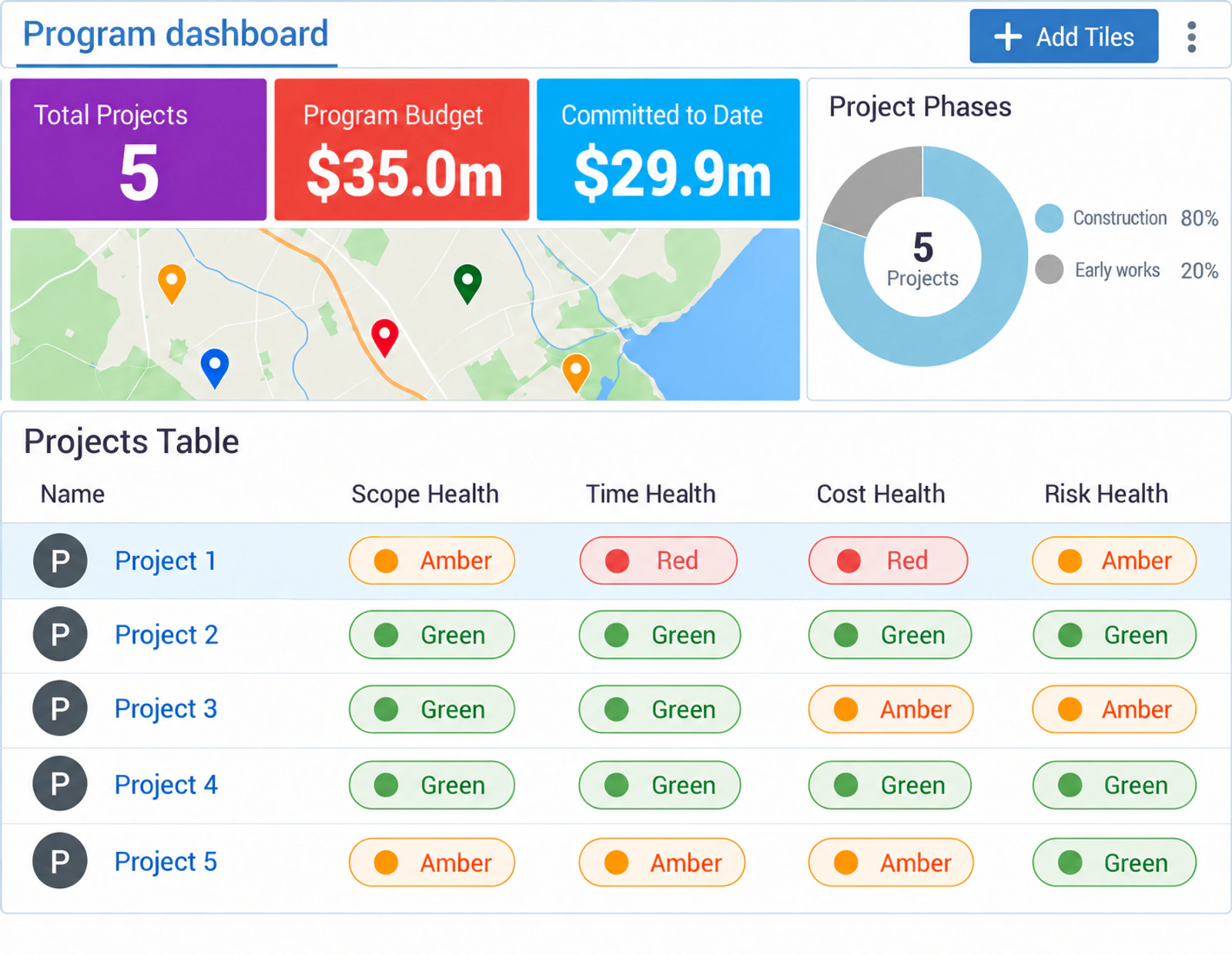
Task: Click the Project 5 avatar icon
Action: [60, 860]
